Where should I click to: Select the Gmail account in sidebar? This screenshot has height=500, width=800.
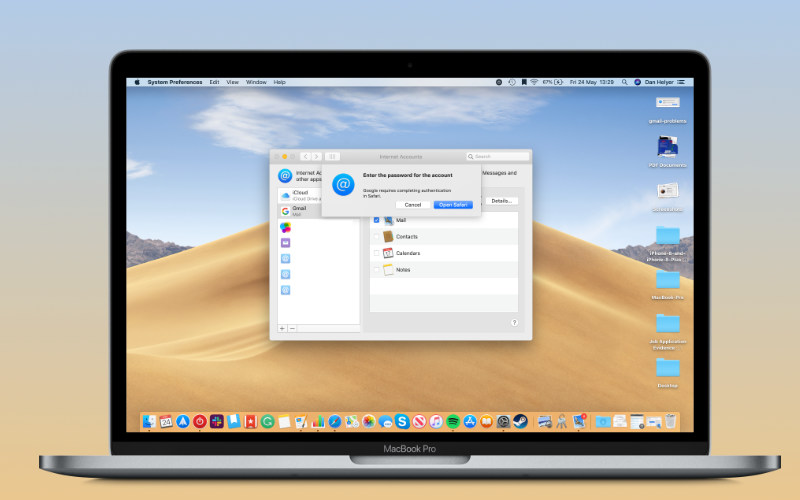click(x=300, y=211)
